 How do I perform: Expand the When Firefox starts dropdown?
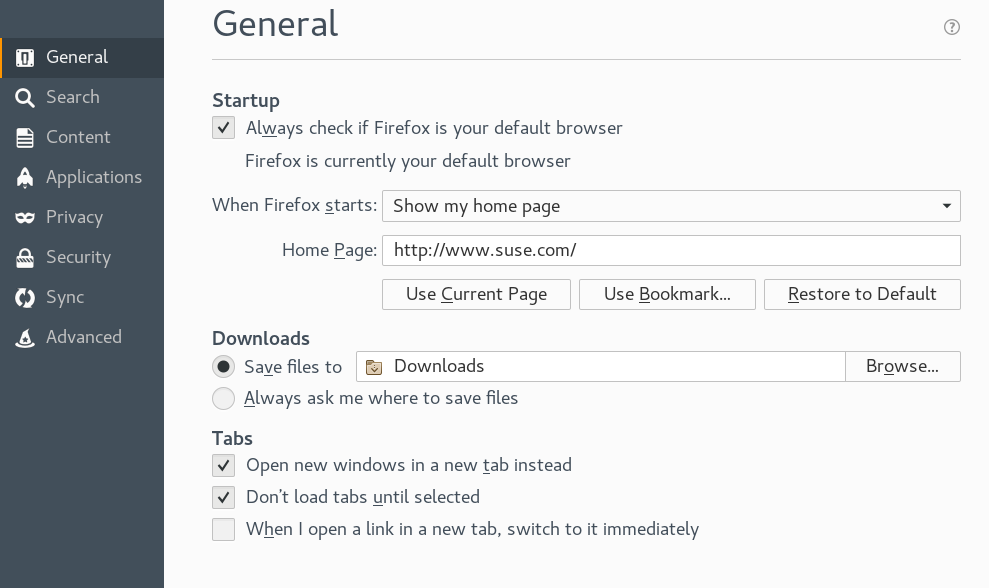coord(670,206)
